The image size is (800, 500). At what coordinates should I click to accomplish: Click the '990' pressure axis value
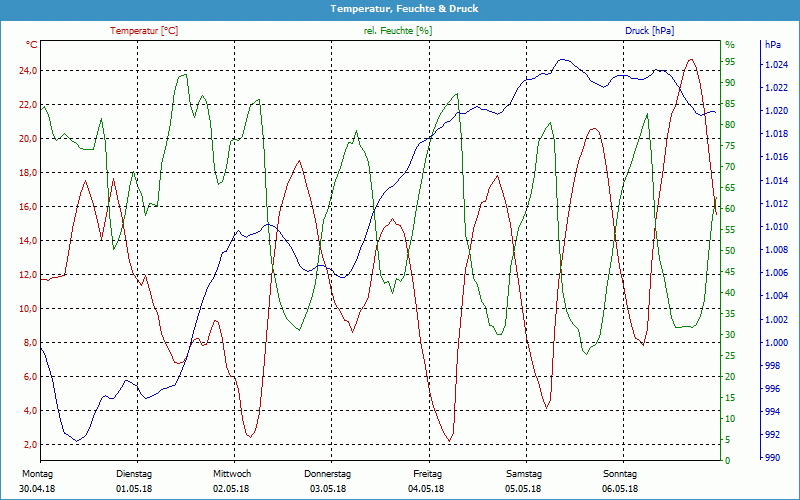[772, 458]
